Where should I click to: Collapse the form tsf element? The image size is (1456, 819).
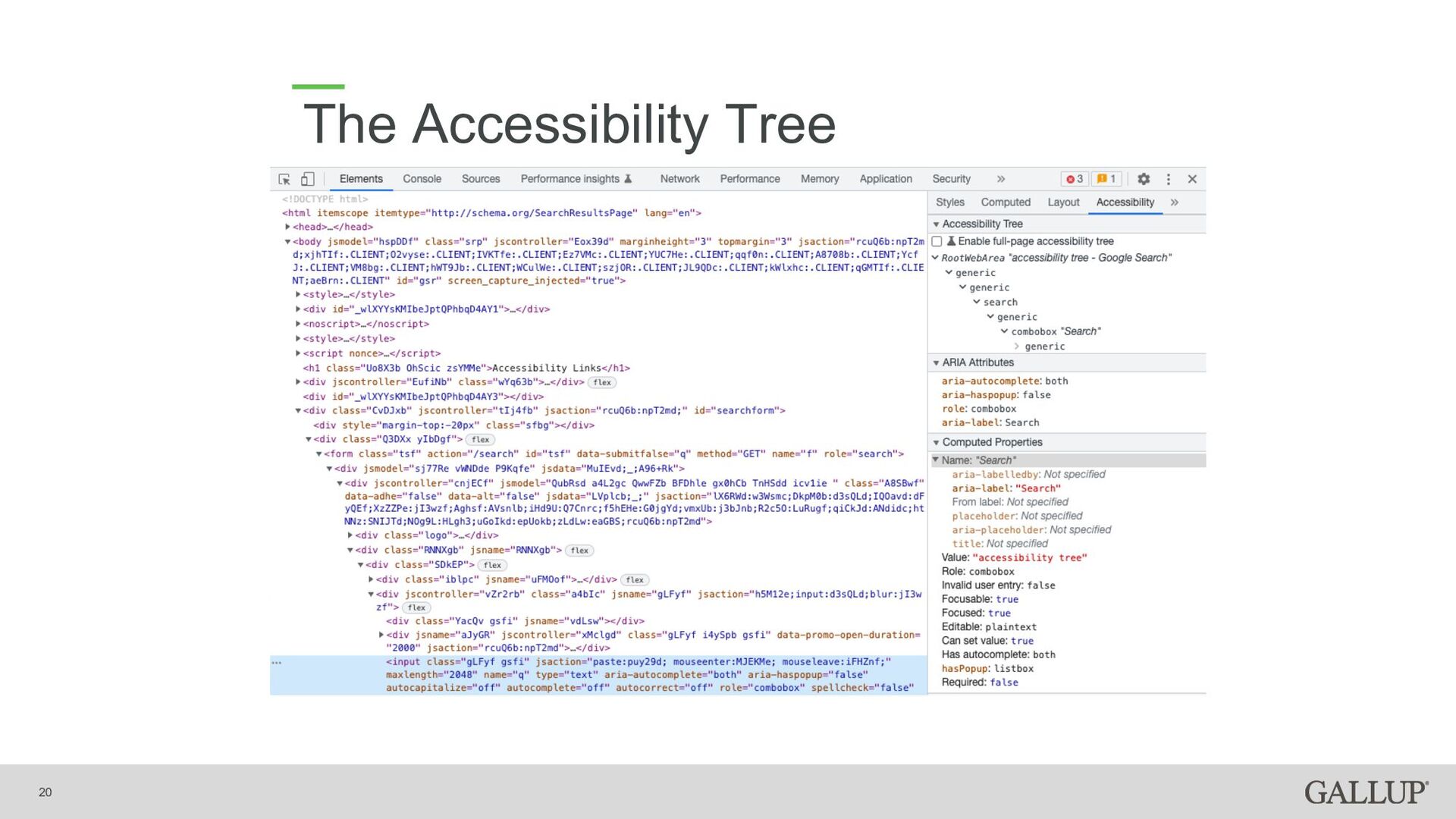(x=319, y=454)
